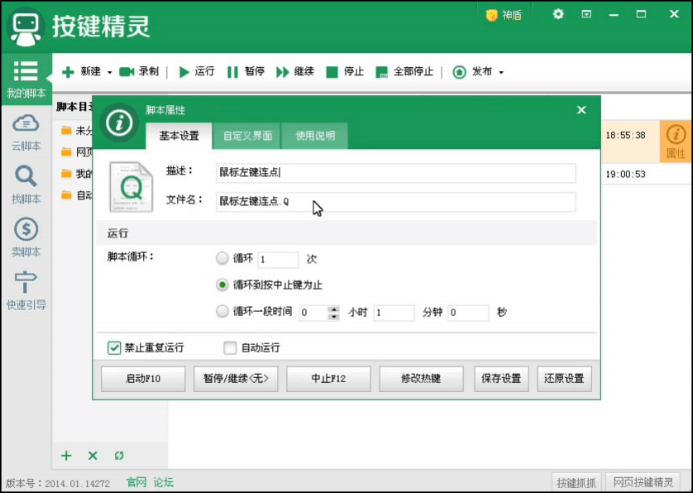Delete folder with the X icon
The image size is (693, 493).
point(93,456)
